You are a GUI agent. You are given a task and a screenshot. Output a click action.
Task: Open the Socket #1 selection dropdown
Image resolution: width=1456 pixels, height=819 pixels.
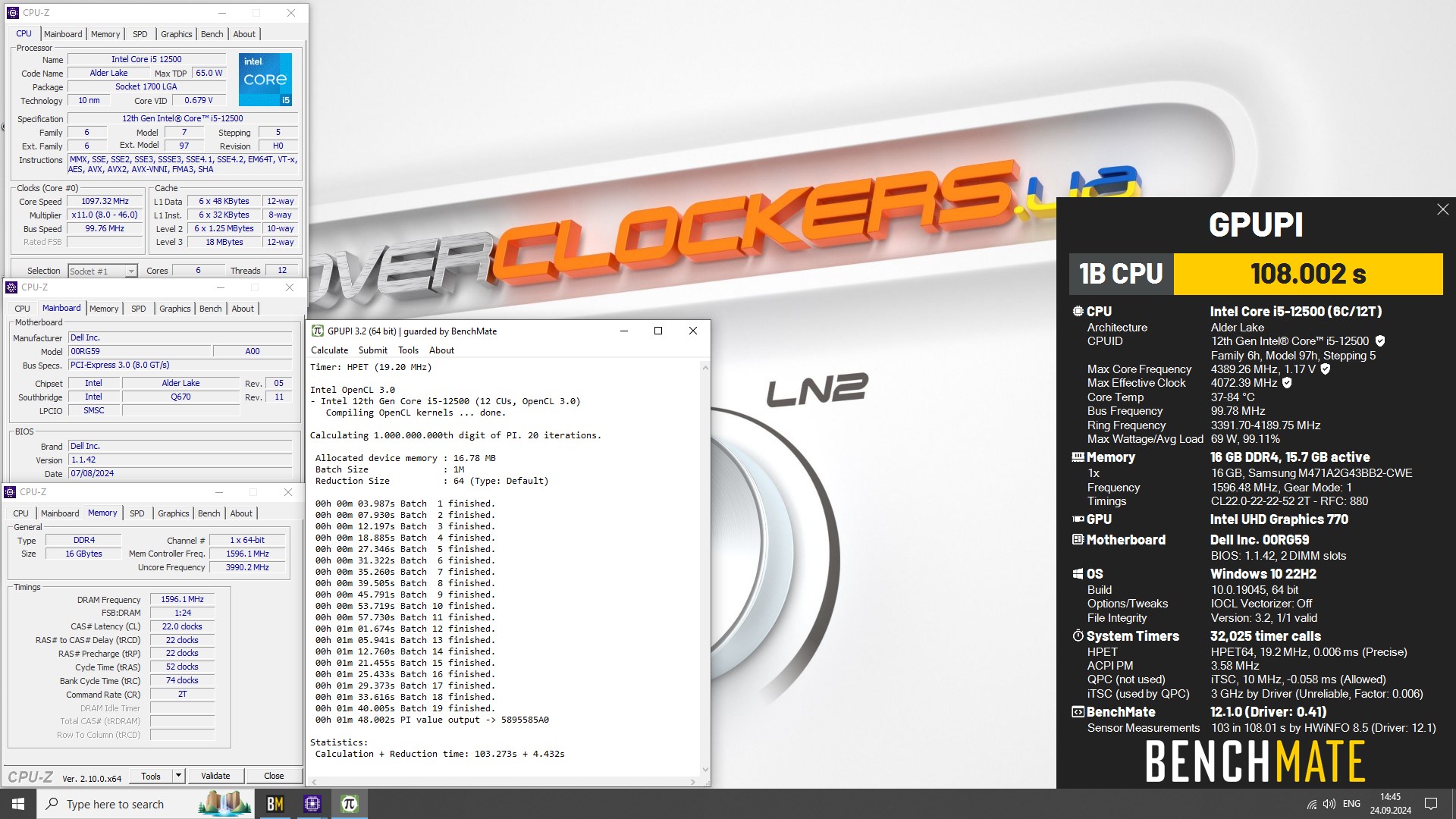pyautogui.click(x=131, y=271)
